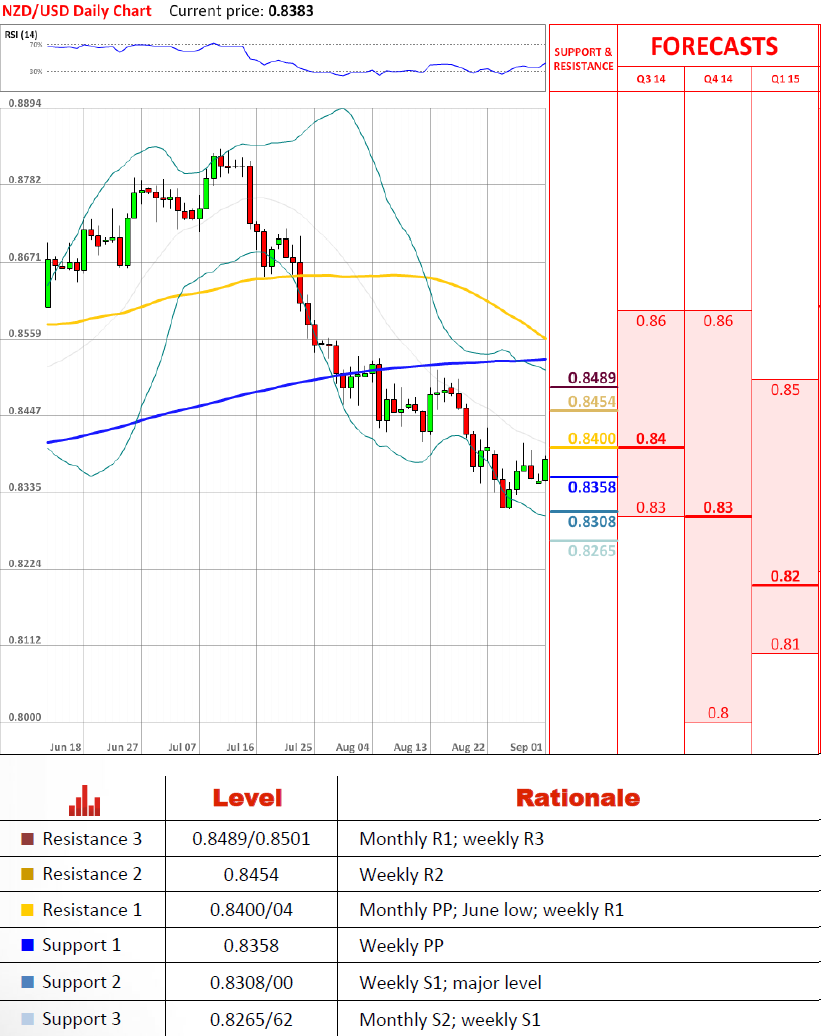
Task: Click the Support 1 row label
Action: [x=82, y=945]
